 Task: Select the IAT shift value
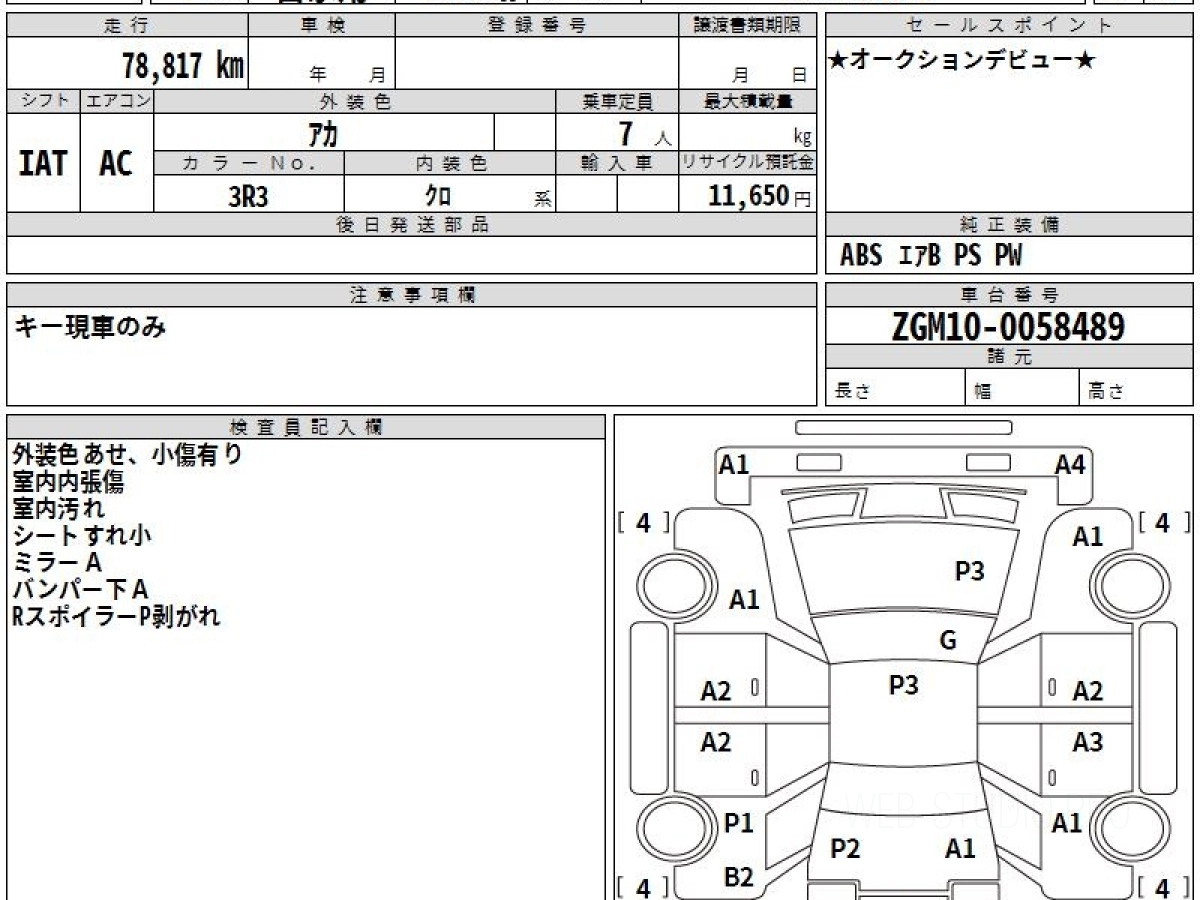click(x=43, y=163)
